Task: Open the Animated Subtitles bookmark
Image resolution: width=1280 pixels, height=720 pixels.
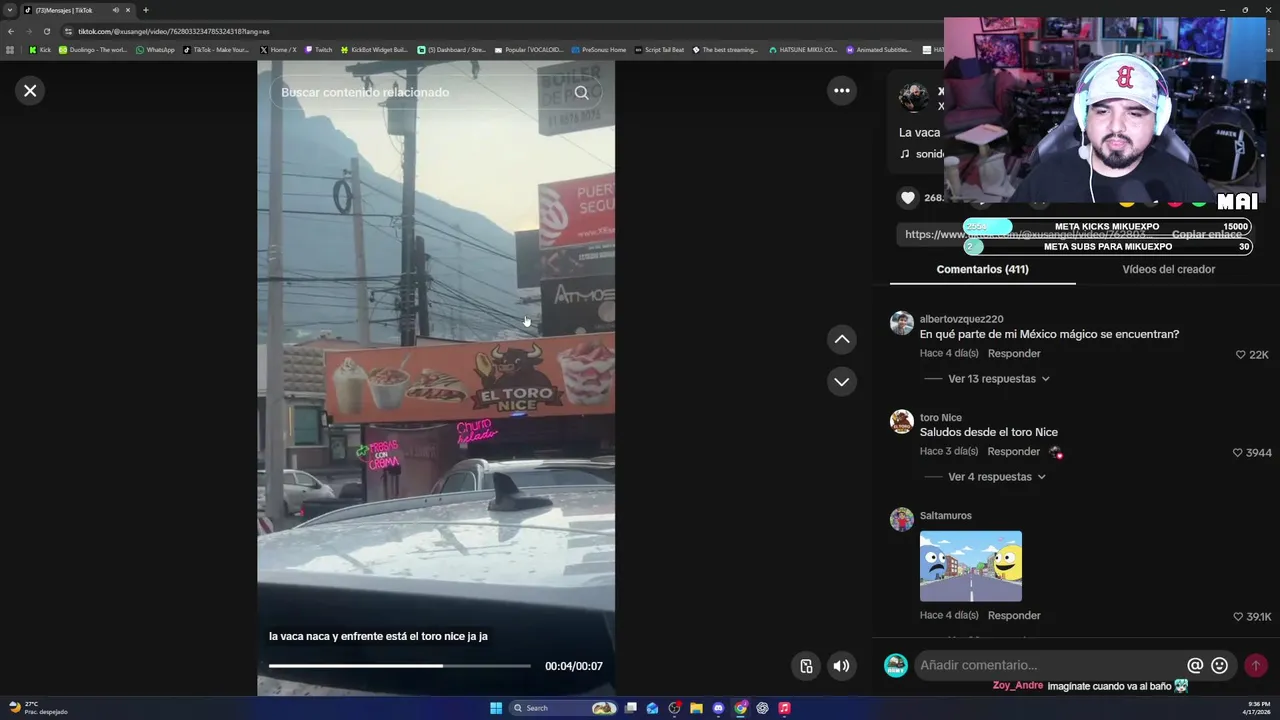Action: [879, 50]
